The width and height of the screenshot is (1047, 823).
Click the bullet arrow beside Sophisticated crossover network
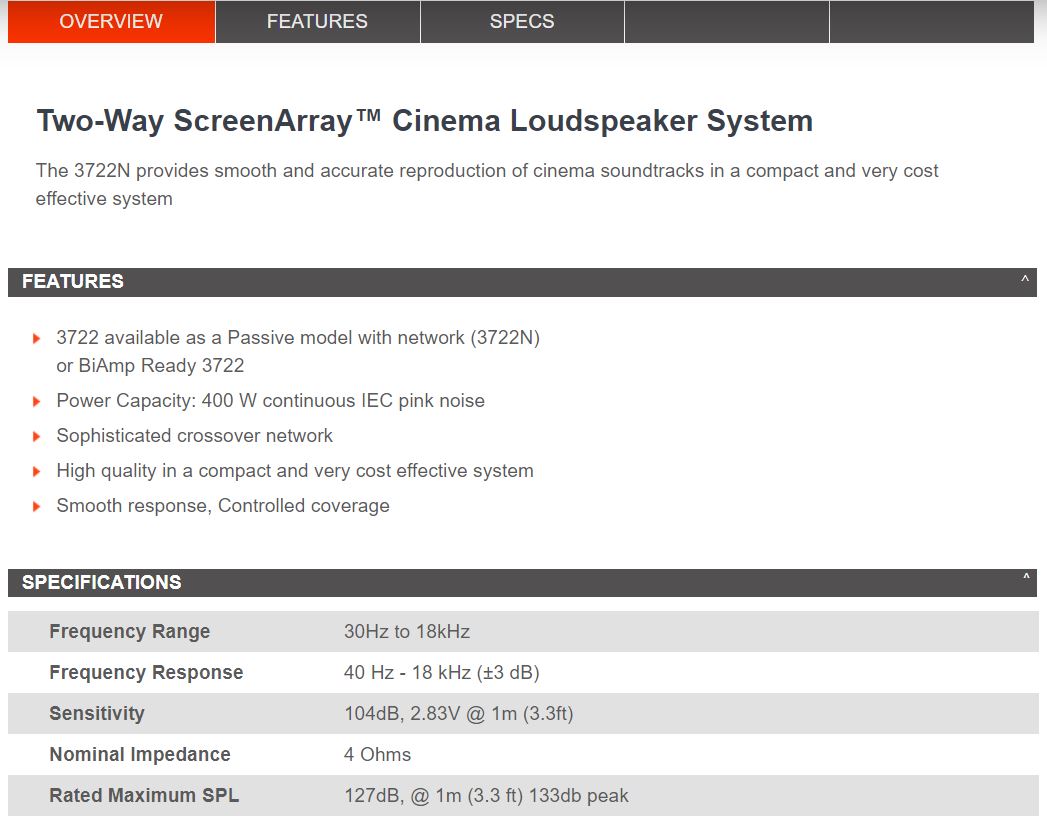click(x=37, y=436)
